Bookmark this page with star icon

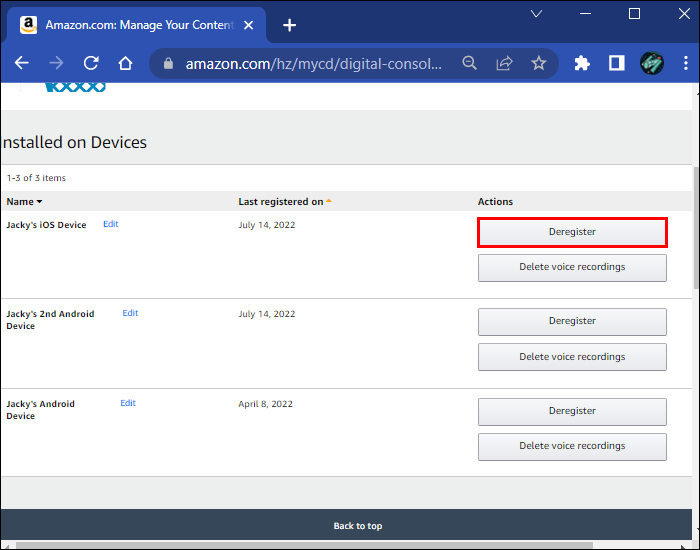click(539, 63)
